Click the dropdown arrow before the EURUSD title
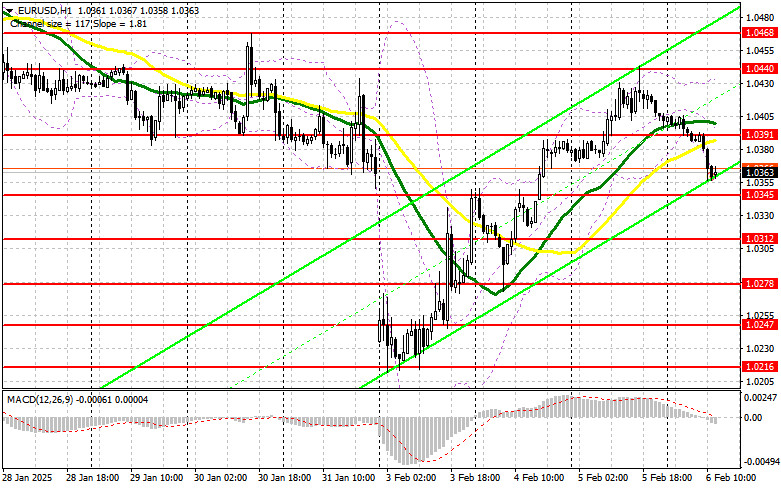The height and width of the screenshot is (489, 781). point(9,10)
